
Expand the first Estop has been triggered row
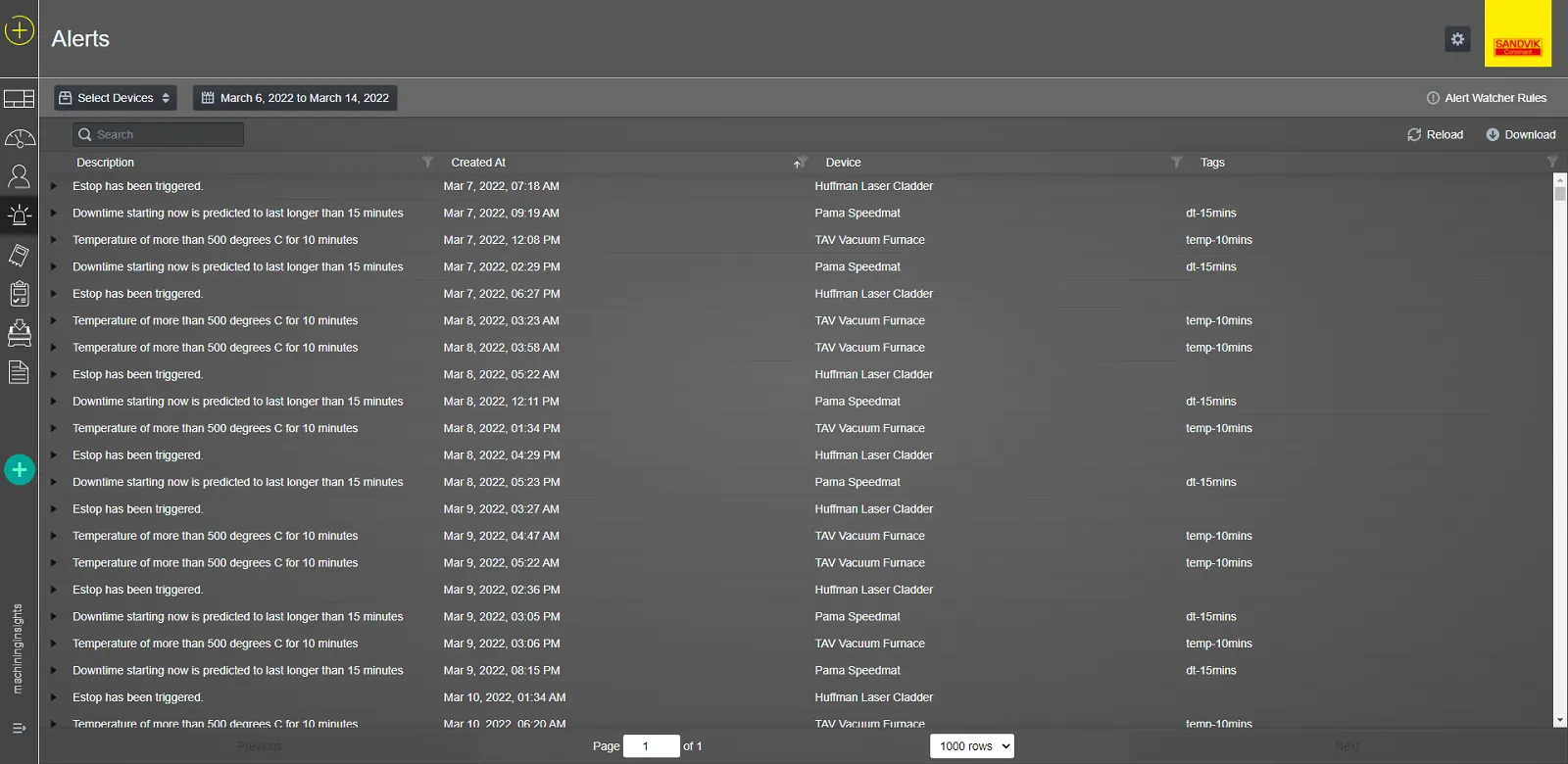pyautogui.click(x=54, y=186)
